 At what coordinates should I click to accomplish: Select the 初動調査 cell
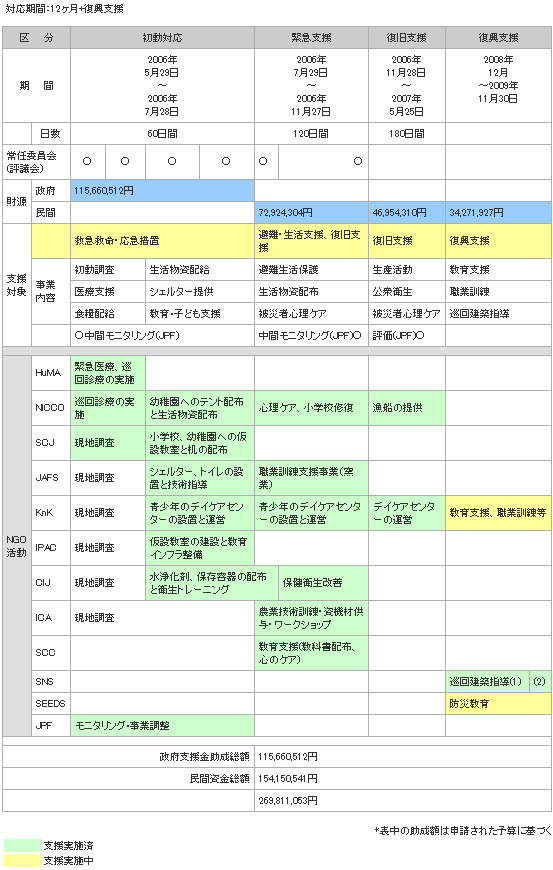coord(108,270)
